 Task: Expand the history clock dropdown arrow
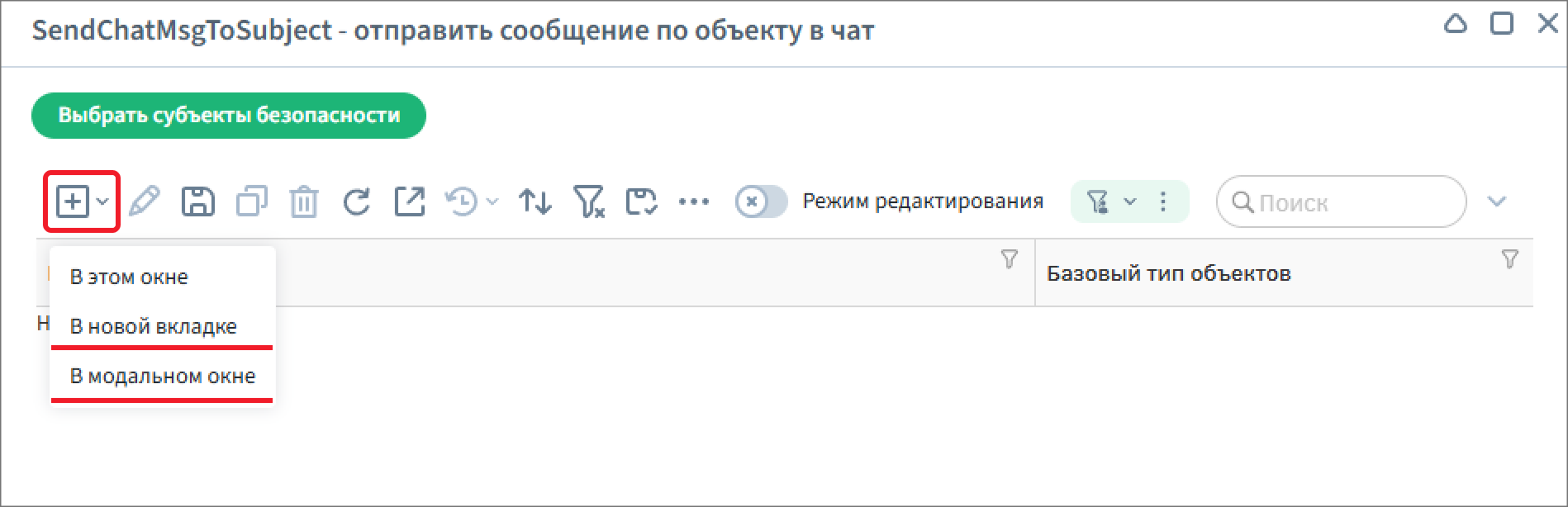pyautogui.click(x=492, y=201)
